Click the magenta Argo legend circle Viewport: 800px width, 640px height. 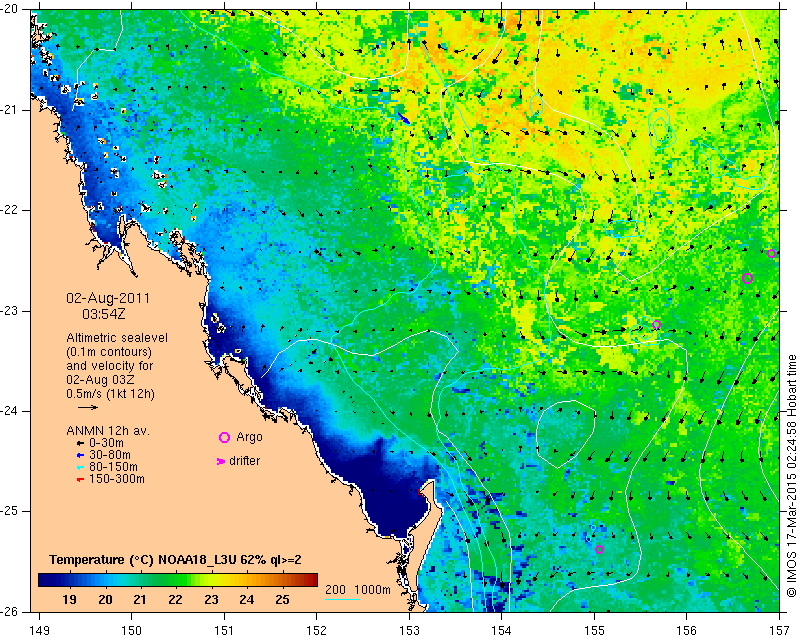[x=224, y=437]
